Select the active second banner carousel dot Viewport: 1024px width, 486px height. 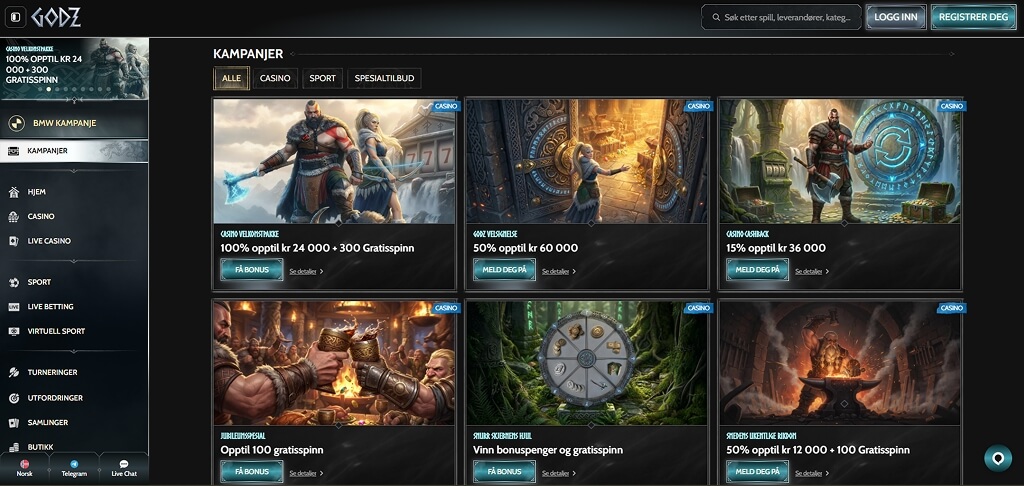(x=48, y=89)
